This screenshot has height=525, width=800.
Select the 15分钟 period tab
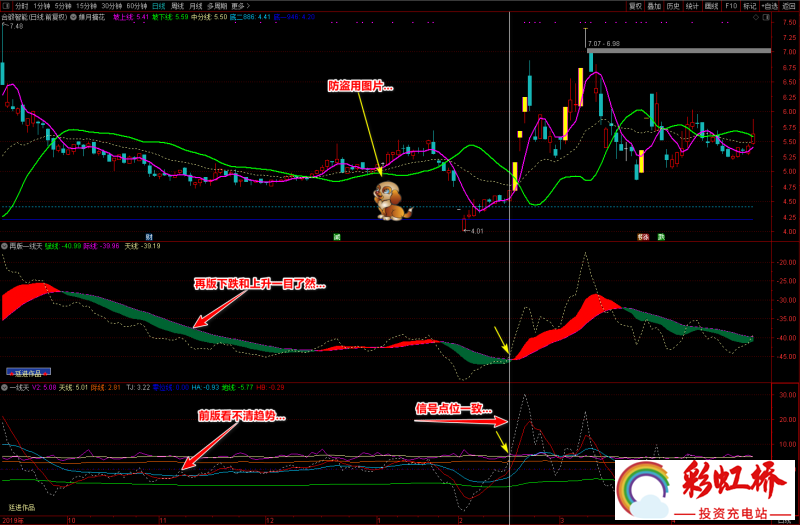[86, 6]
